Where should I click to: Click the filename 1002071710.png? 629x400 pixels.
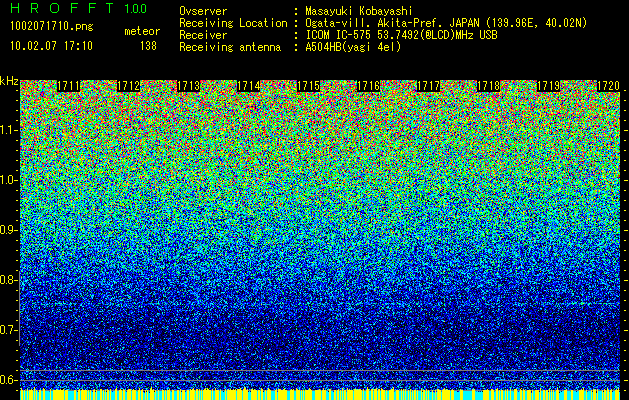[x=52, y=26]
